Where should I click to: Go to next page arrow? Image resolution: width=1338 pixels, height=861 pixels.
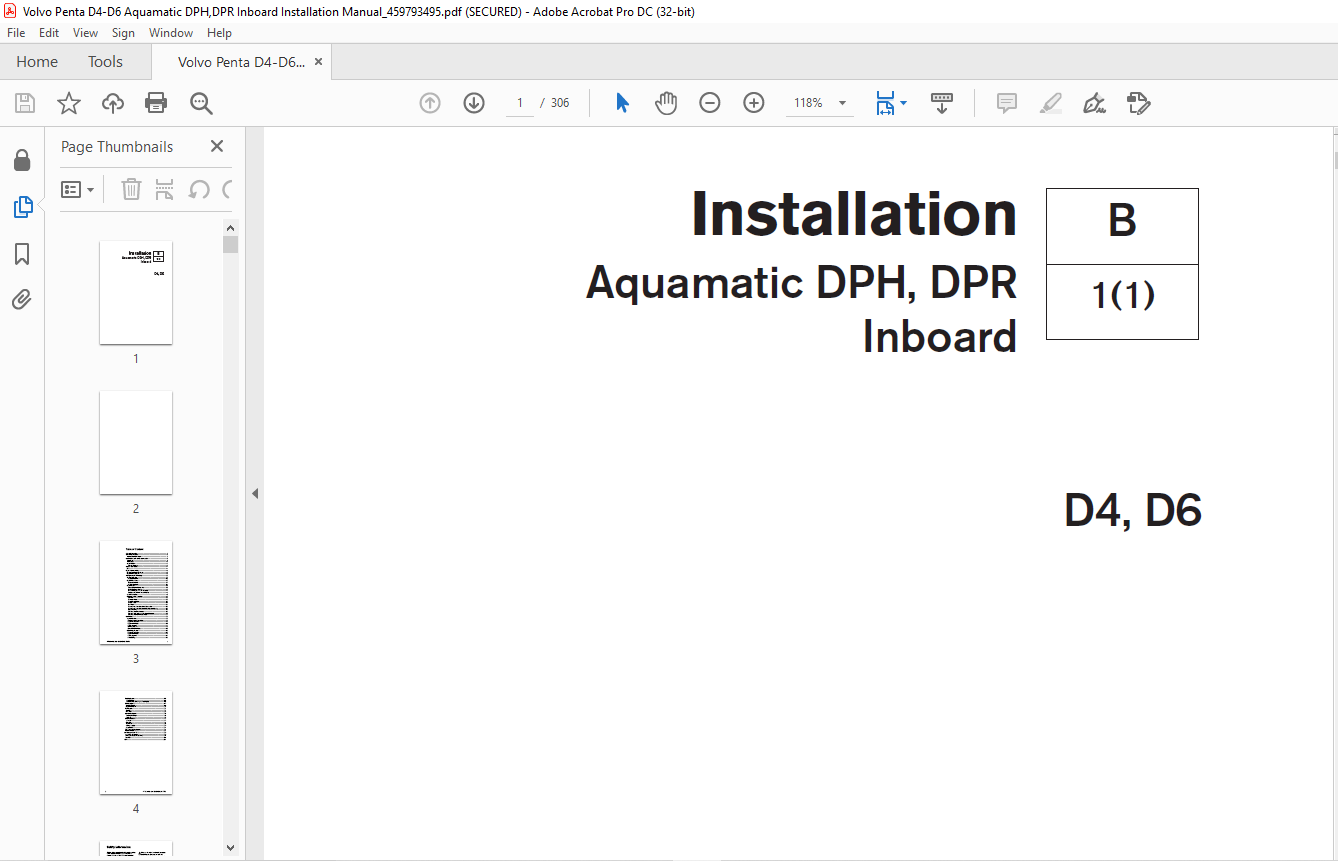coord(474,103)
